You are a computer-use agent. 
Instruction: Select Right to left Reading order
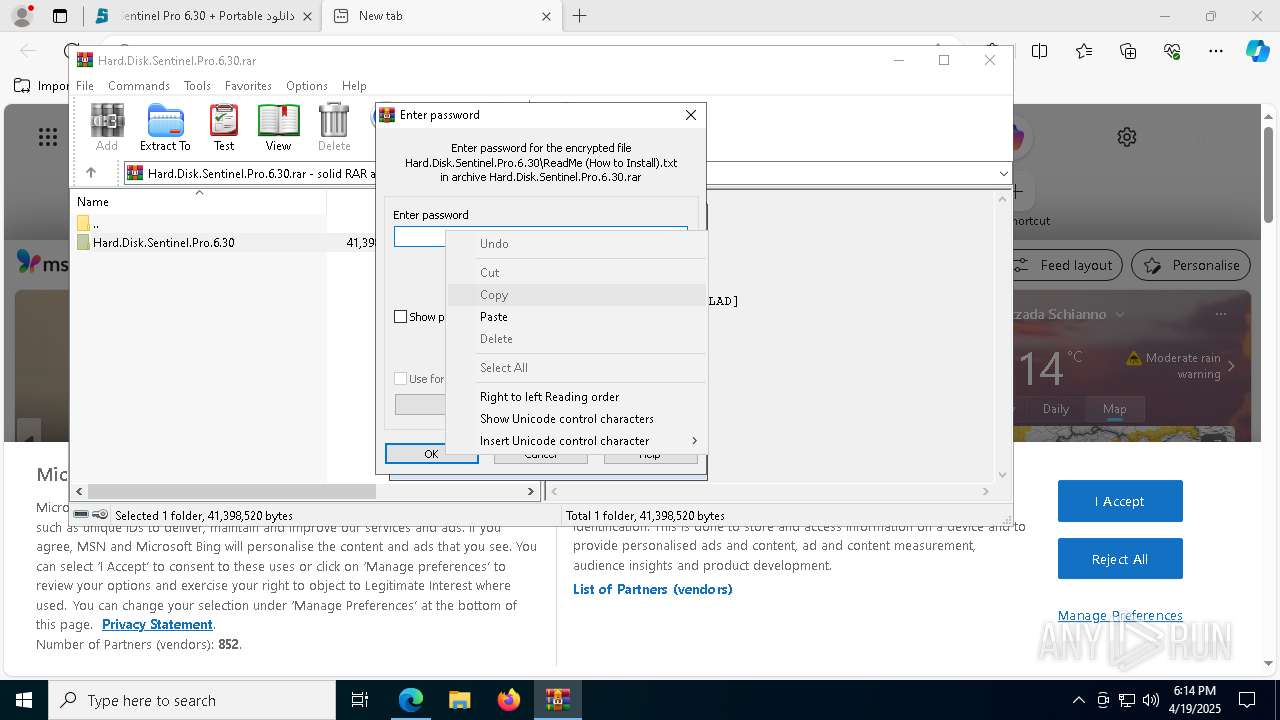coord(577,397)
